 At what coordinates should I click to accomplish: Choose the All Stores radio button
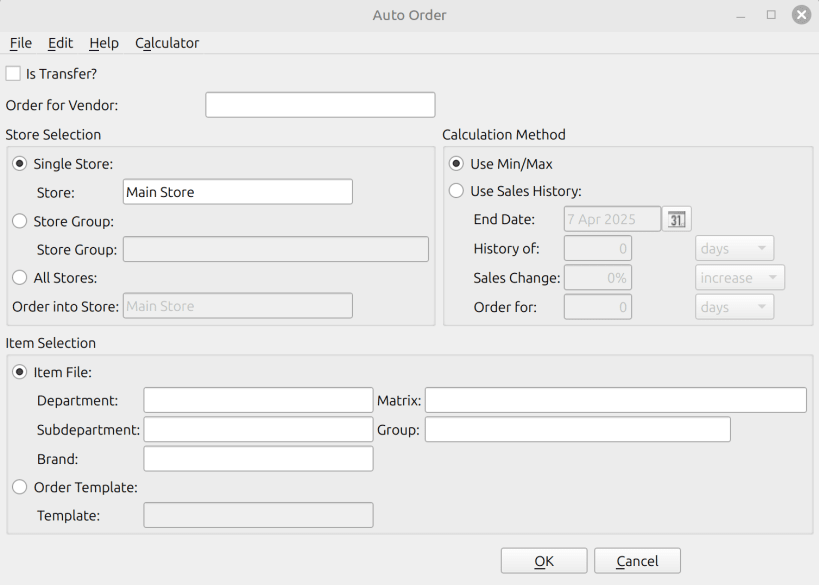[19, 278]
